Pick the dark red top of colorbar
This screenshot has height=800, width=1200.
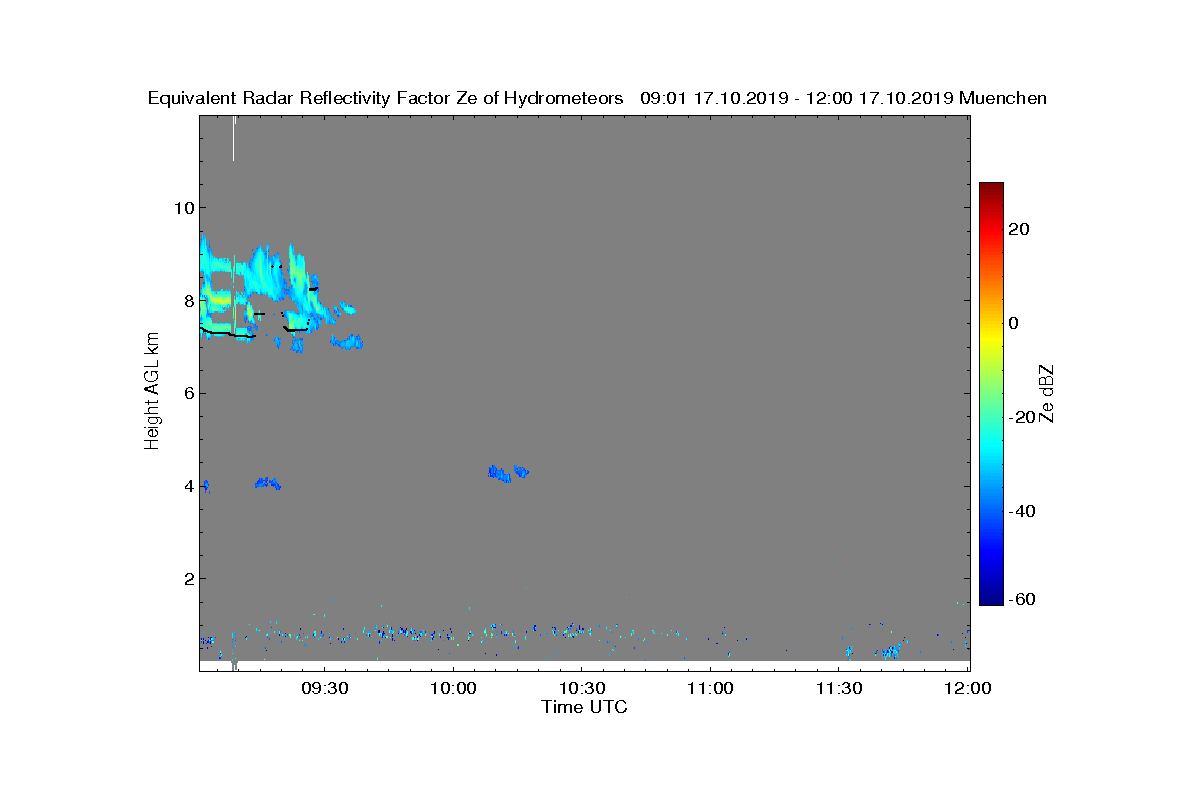pyautogui.click(x=991, y=188)
